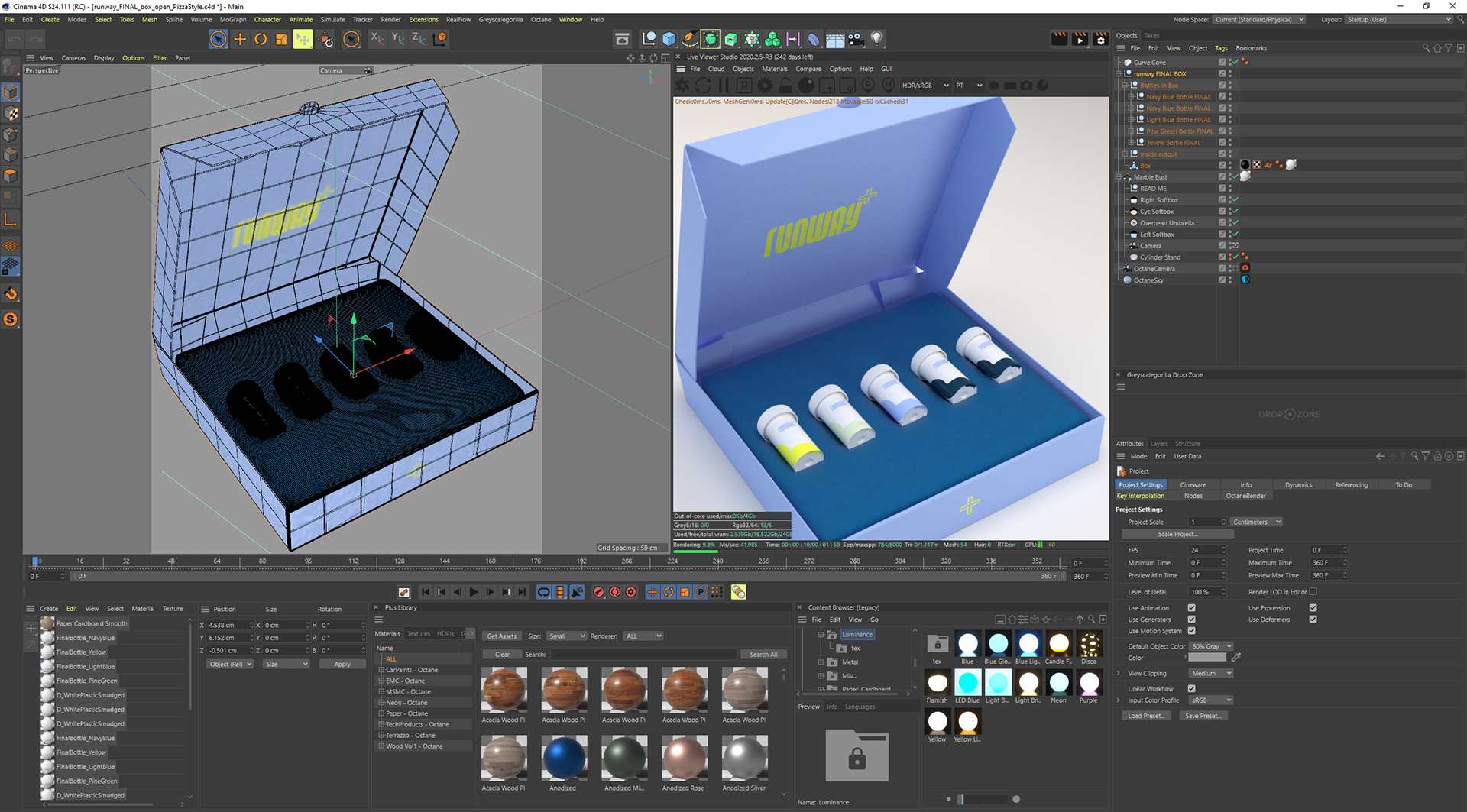
Task: Click Octane Live Viewer send-scene icon
Action: (682, 86)
